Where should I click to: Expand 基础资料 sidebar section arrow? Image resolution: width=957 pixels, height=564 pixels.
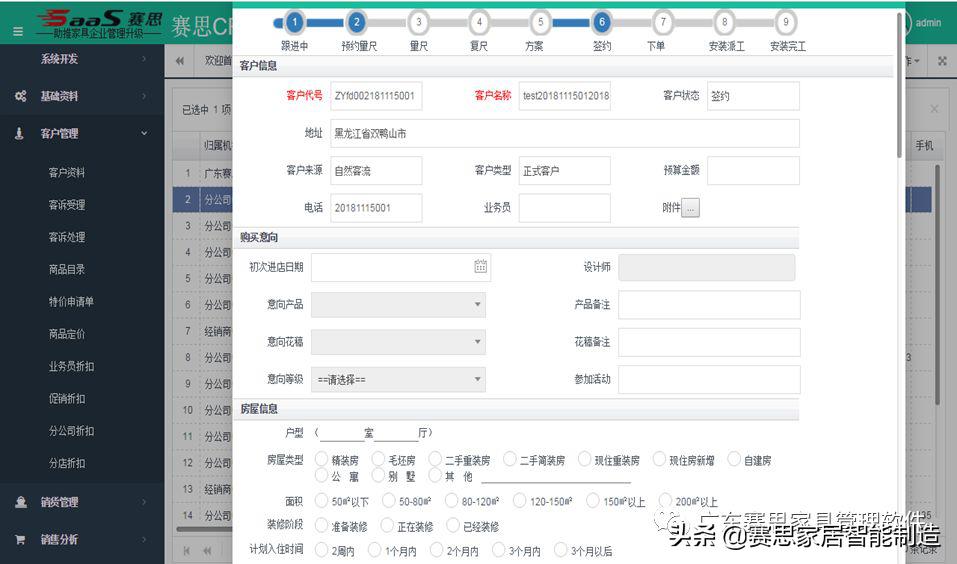[145, 96]
